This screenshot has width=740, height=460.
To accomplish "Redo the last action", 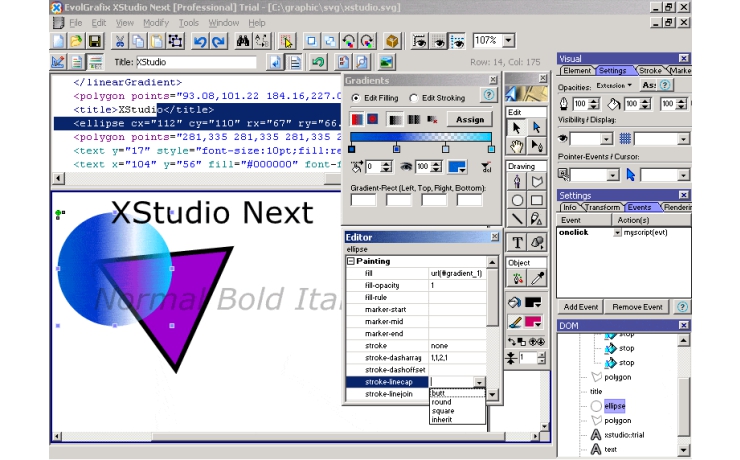I will (218, 41).
